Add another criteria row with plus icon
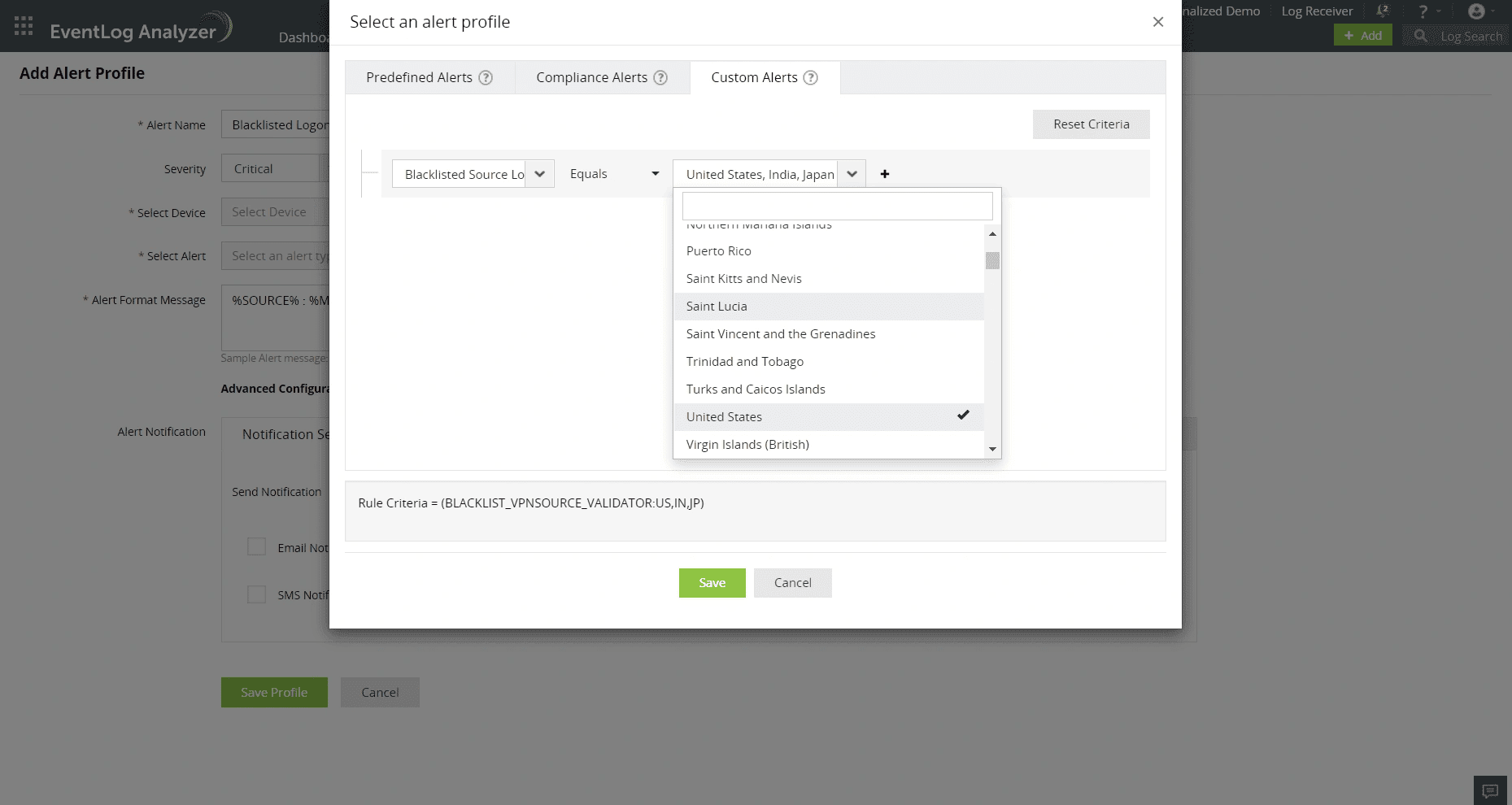 (x=885, y=174)
